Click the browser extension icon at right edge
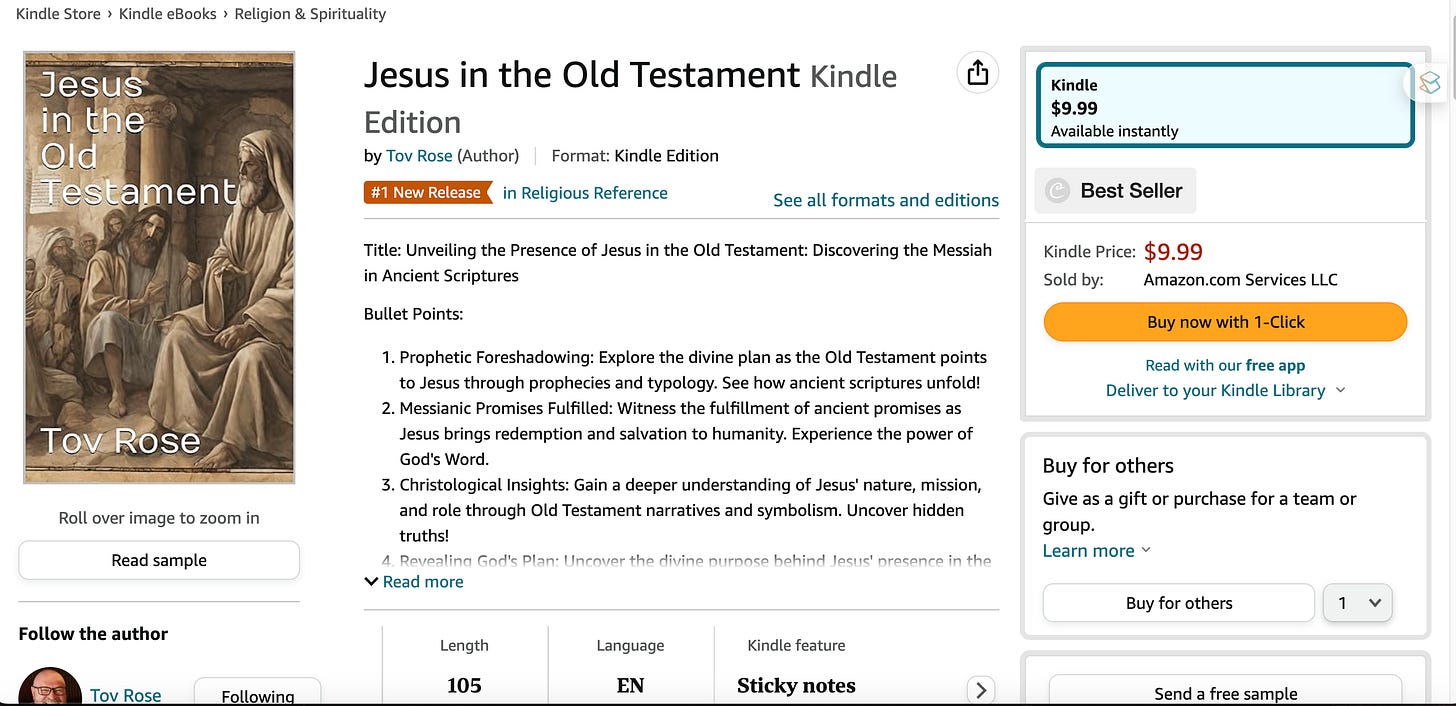1456x706 pixels. (x=1430, y=83)
